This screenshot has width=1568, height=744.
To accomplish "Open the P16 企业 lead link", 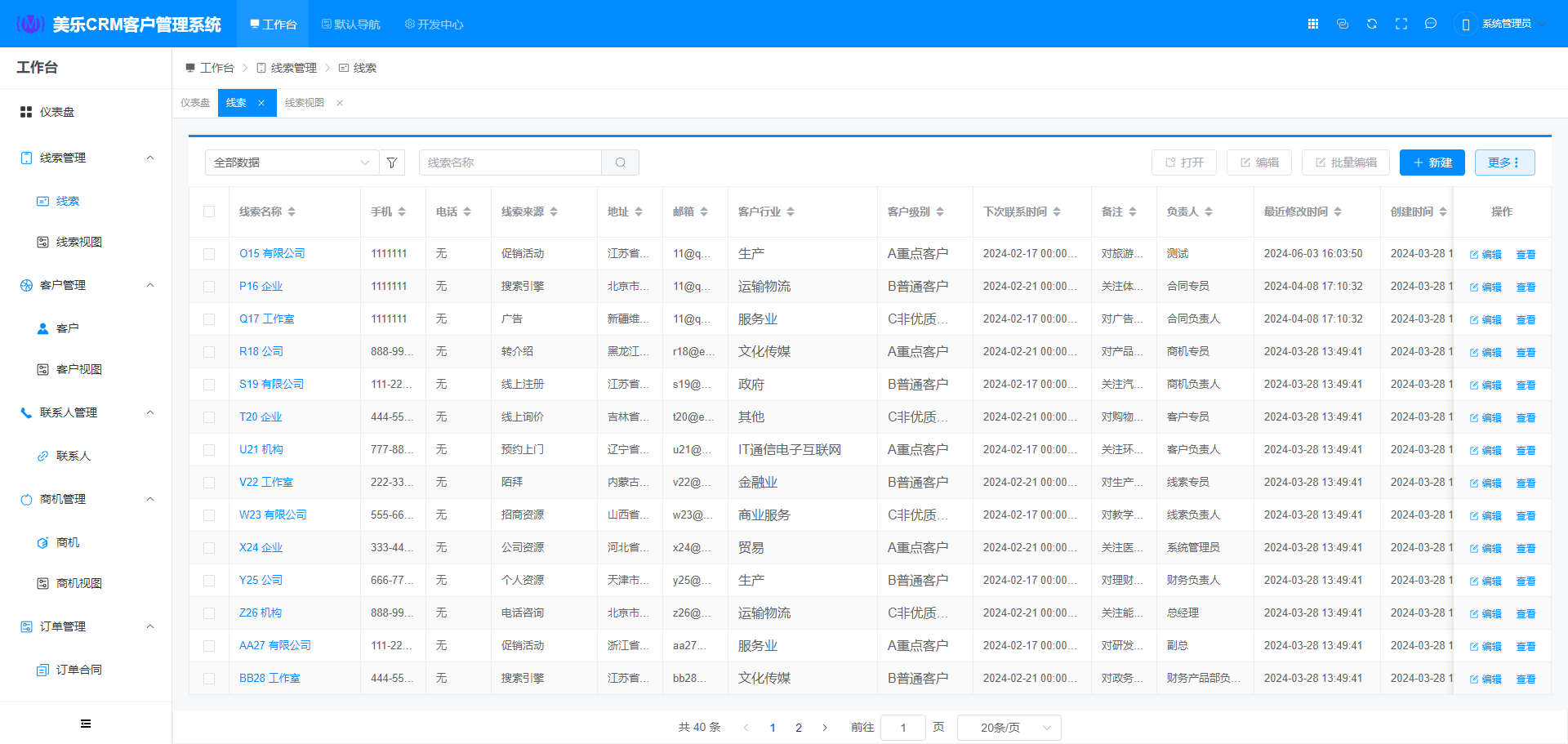I will pyautogui.click(x=261, y=286).
